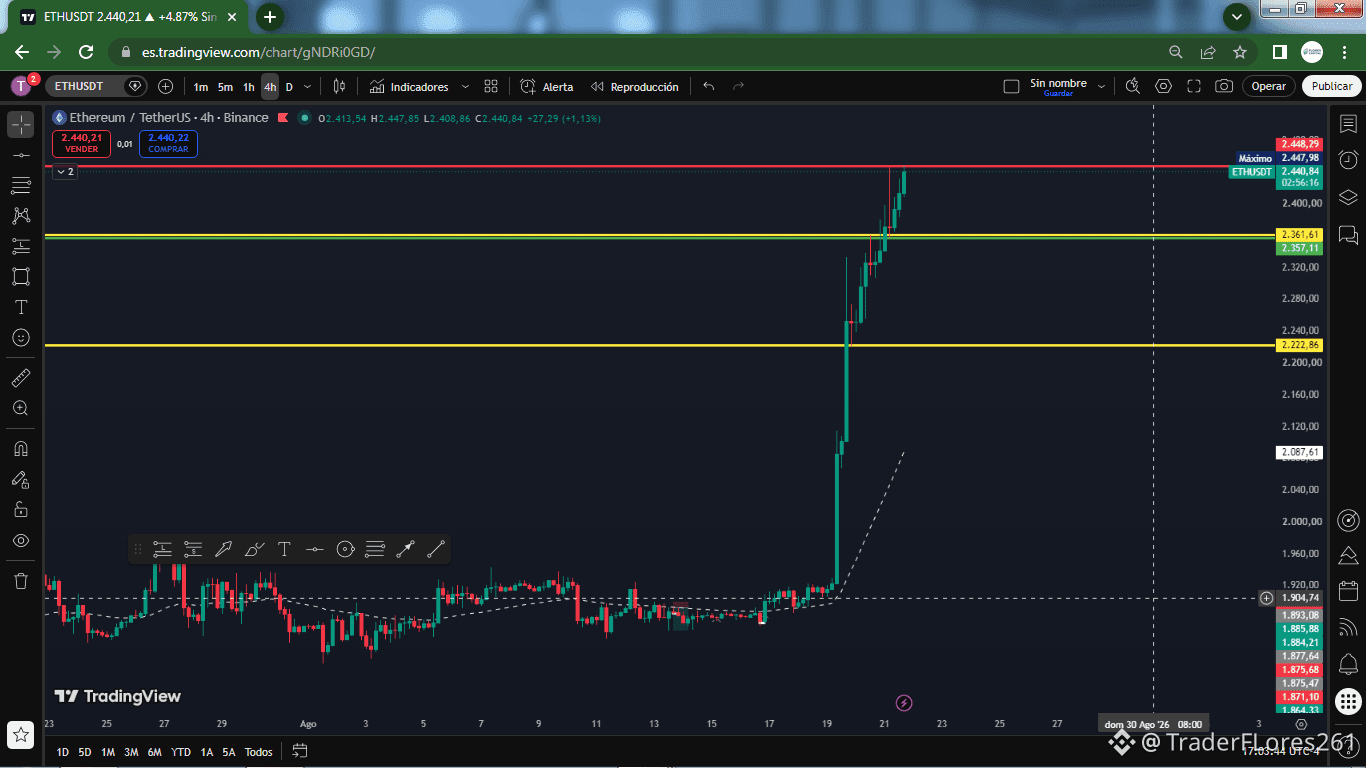
Task: Go to date using calendar icon
Action: [x=299, y=751]
